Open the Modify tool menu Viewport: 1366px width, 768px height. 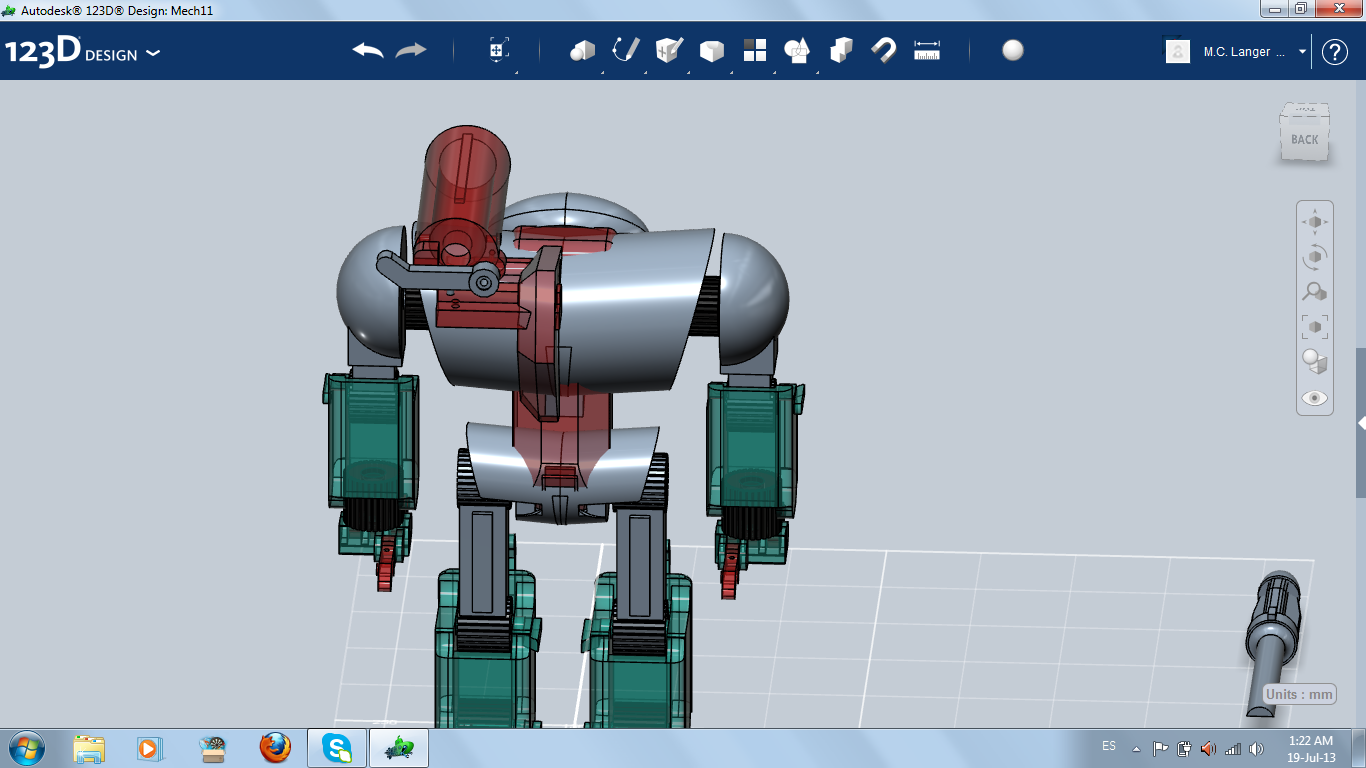712,51
